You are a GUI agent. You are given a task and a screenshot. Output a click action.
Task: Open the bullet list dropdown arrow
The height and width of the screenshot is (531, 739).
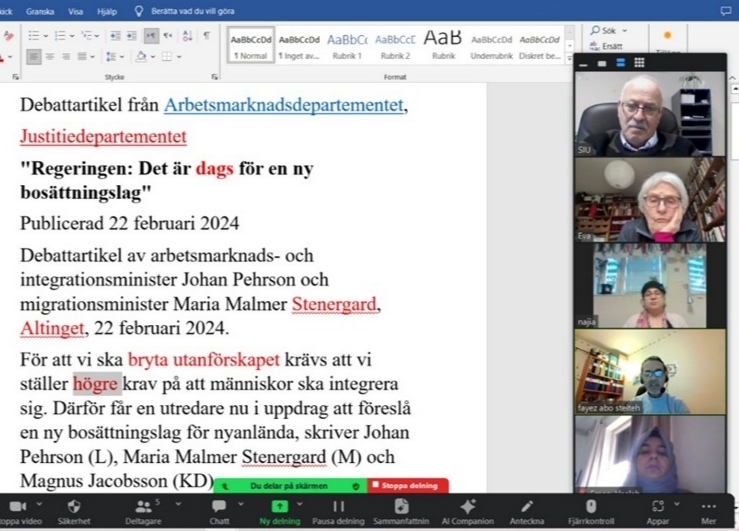(x=46, y=36)
